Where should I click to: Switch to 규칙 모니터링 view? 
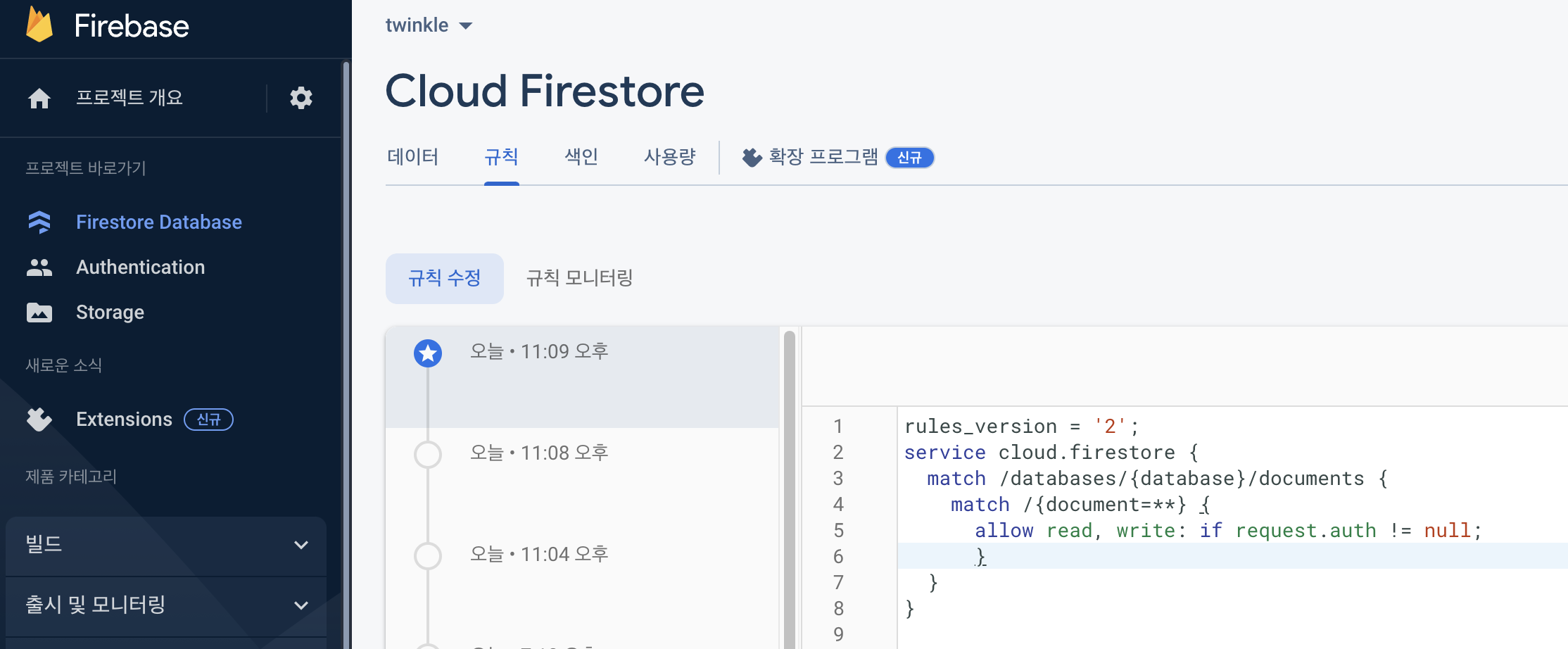pos(578,278)
